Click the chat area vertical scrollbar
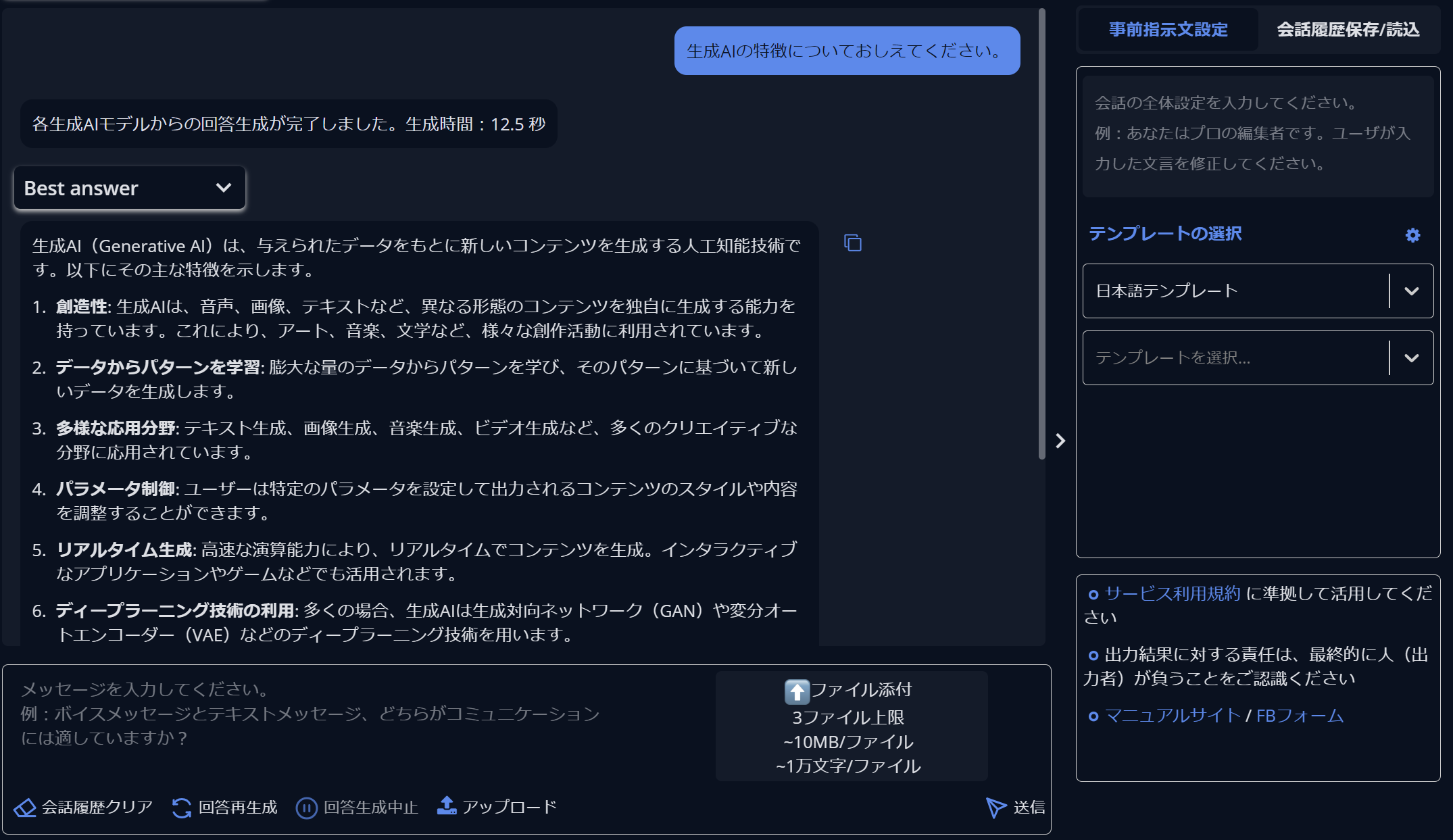1453x840 pixels. tap(1041, 233)
